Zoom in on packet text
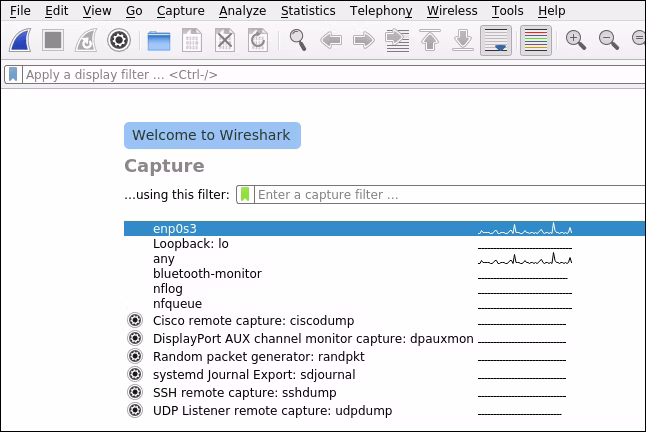The width and height of the screenshot is (646, 432). tap(576, 40)
